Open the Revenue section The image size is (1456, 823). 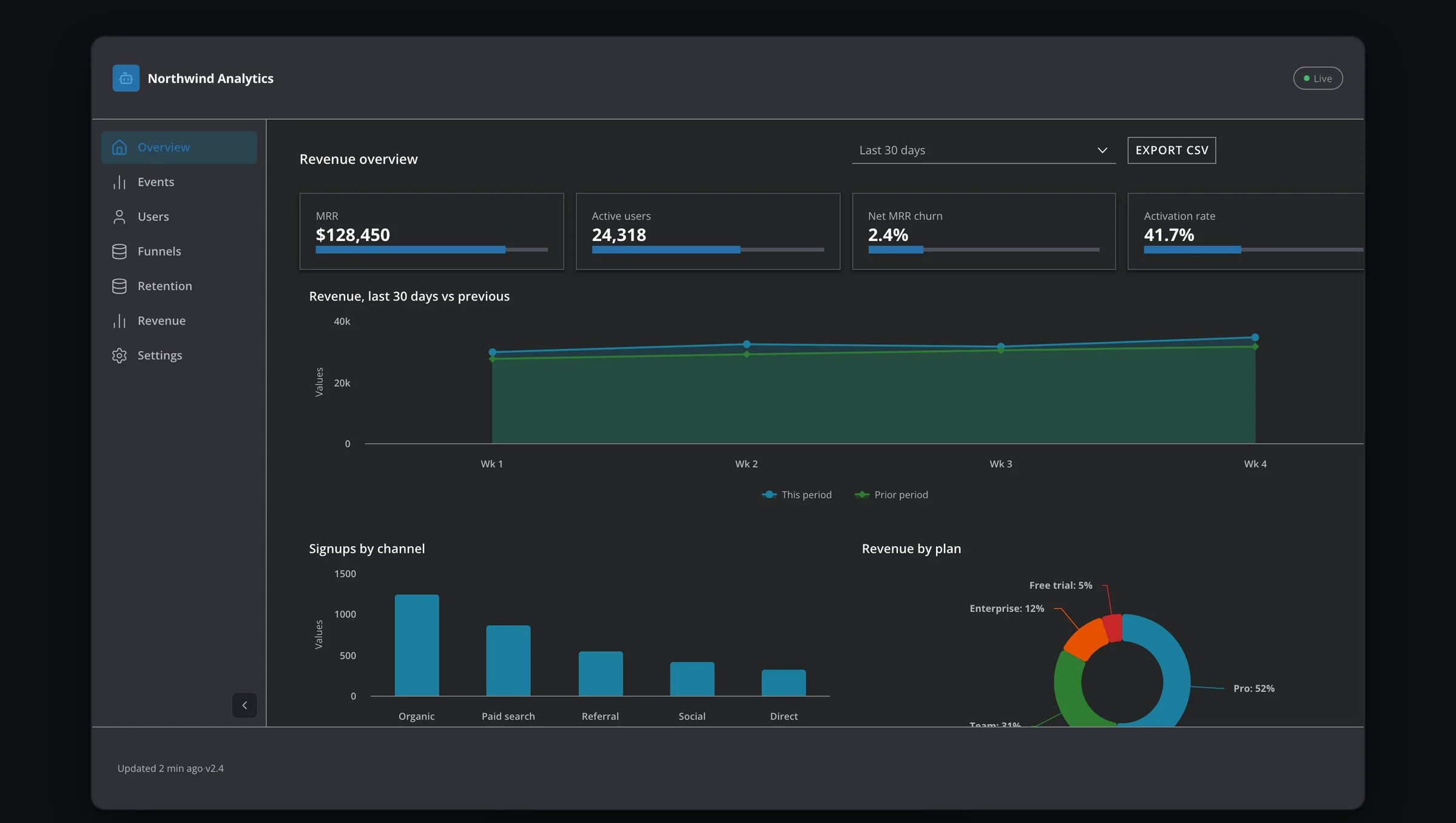(179, 320)
